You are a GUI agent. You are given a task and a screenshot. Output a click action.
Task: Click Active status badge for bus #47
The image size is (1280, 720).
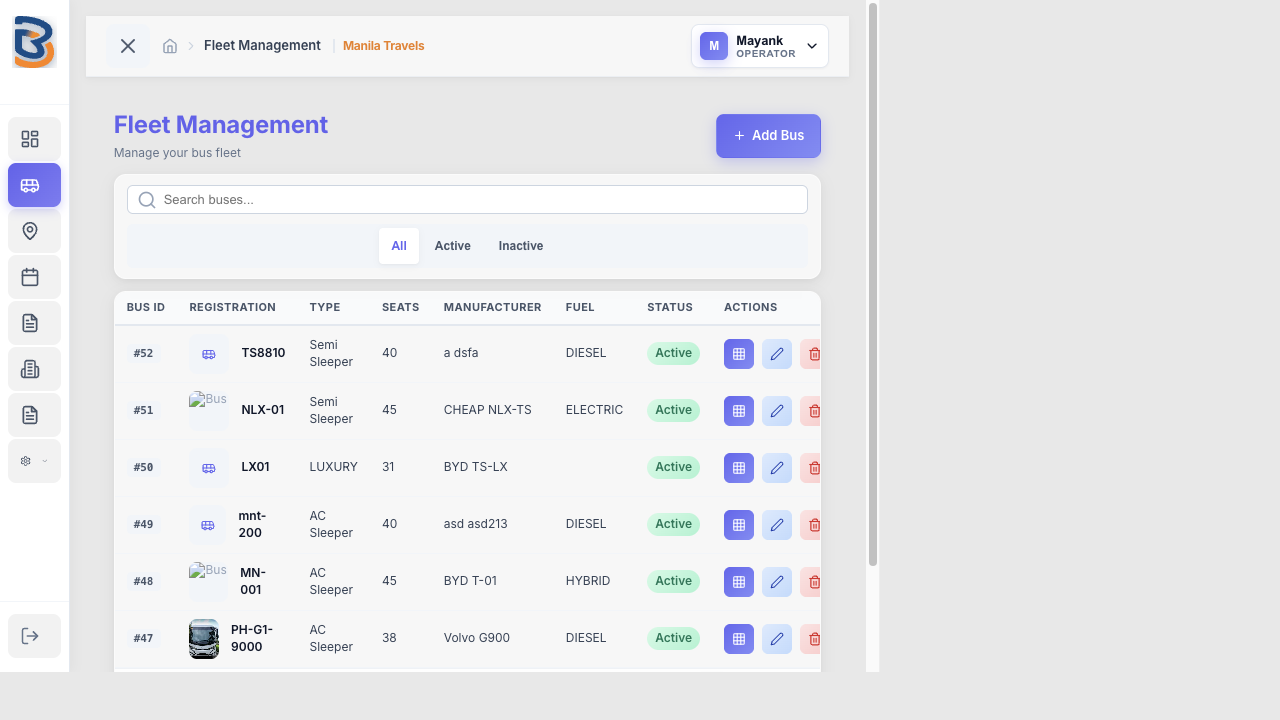[674, 638]
